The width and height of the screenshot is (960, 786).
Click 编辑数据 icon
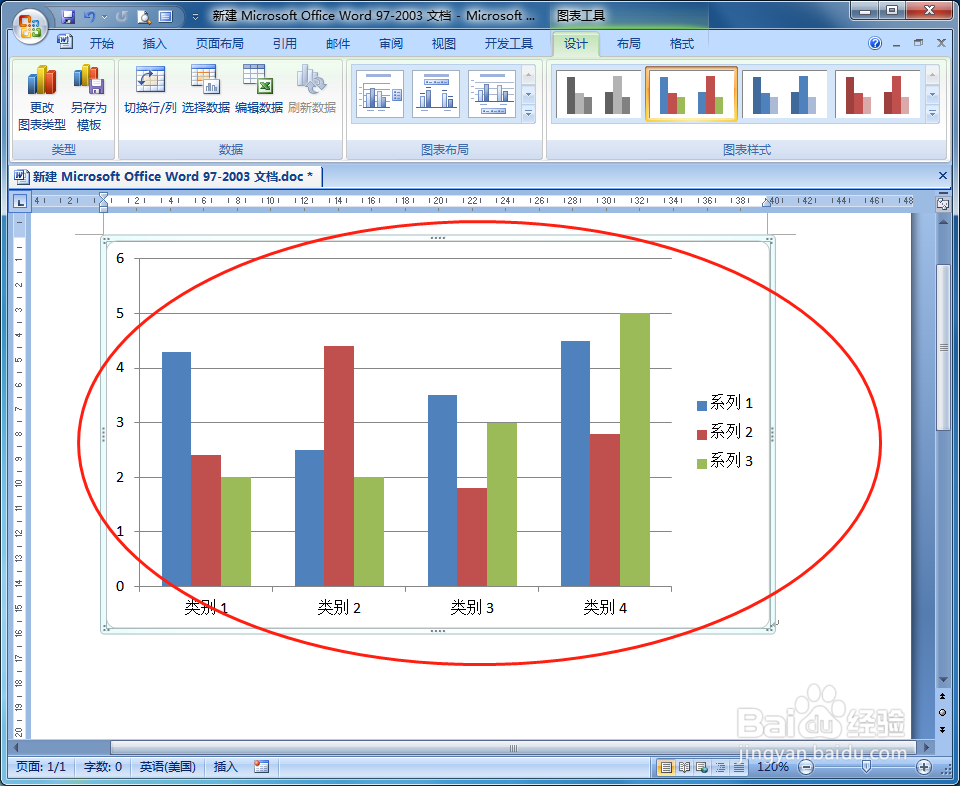258,90
